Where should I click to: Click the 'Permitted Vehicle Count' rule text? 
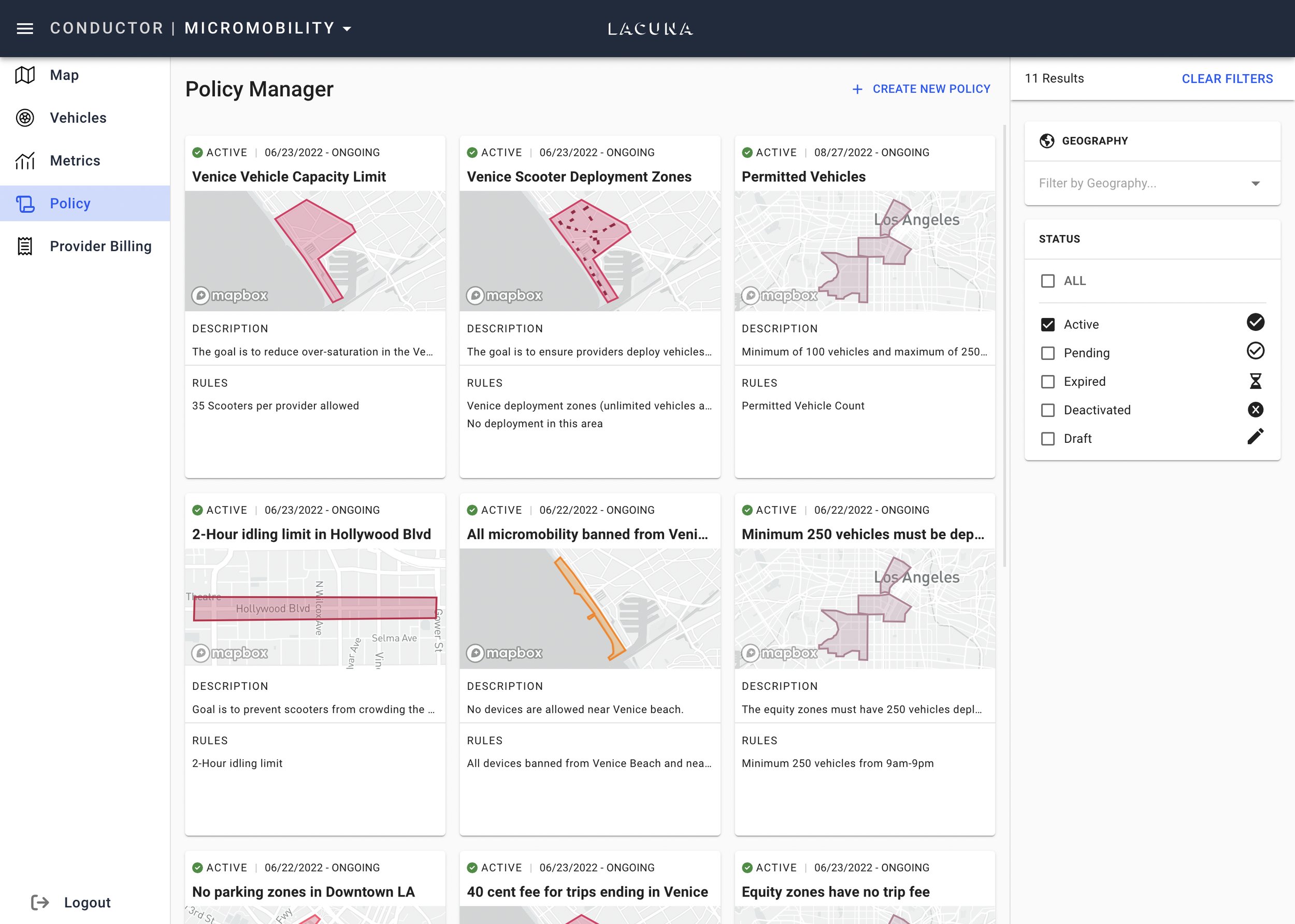[x=803, y=406]
